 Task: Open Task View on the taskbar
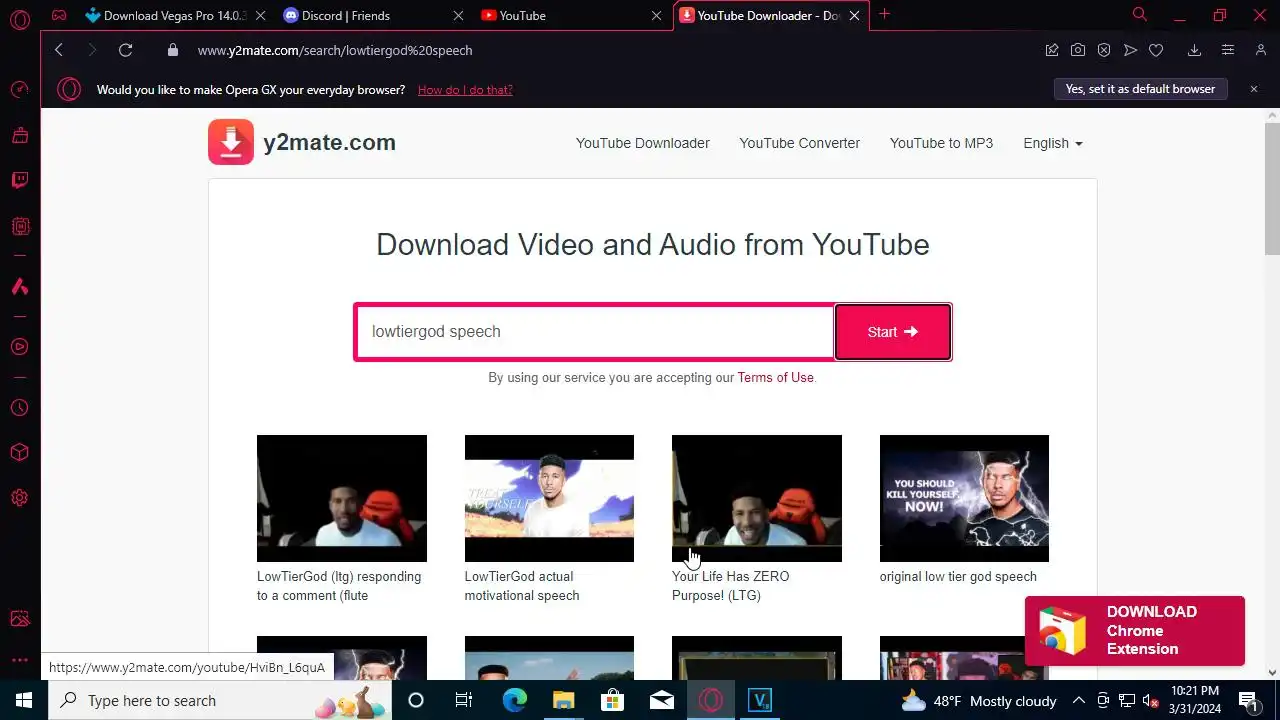click(x=463, y=700)
